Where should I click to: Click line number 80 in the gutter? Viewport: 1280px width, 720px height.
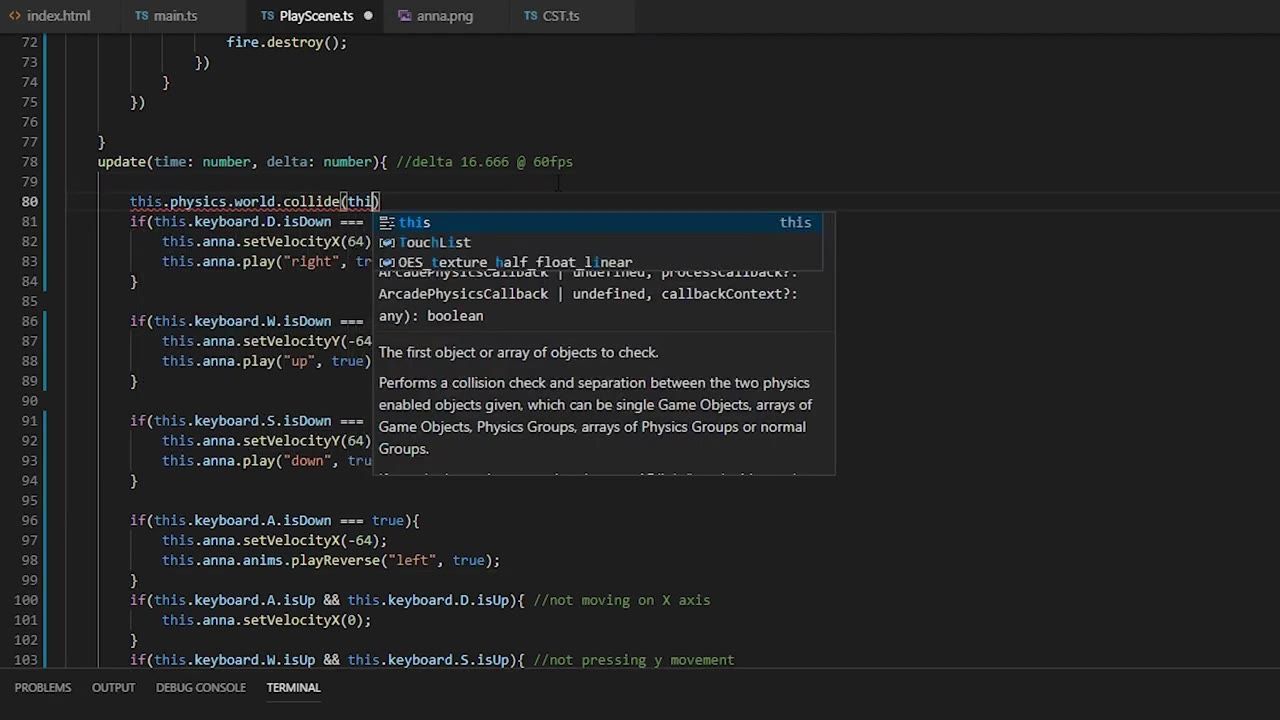coord(30,202)
